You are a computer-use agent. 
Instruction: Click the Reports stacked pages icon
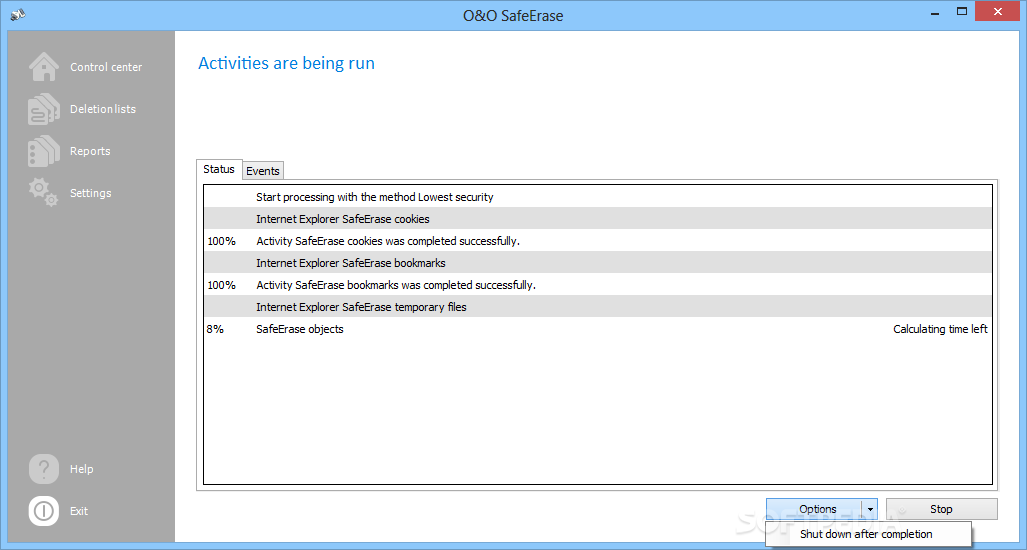tap(43, 151)
